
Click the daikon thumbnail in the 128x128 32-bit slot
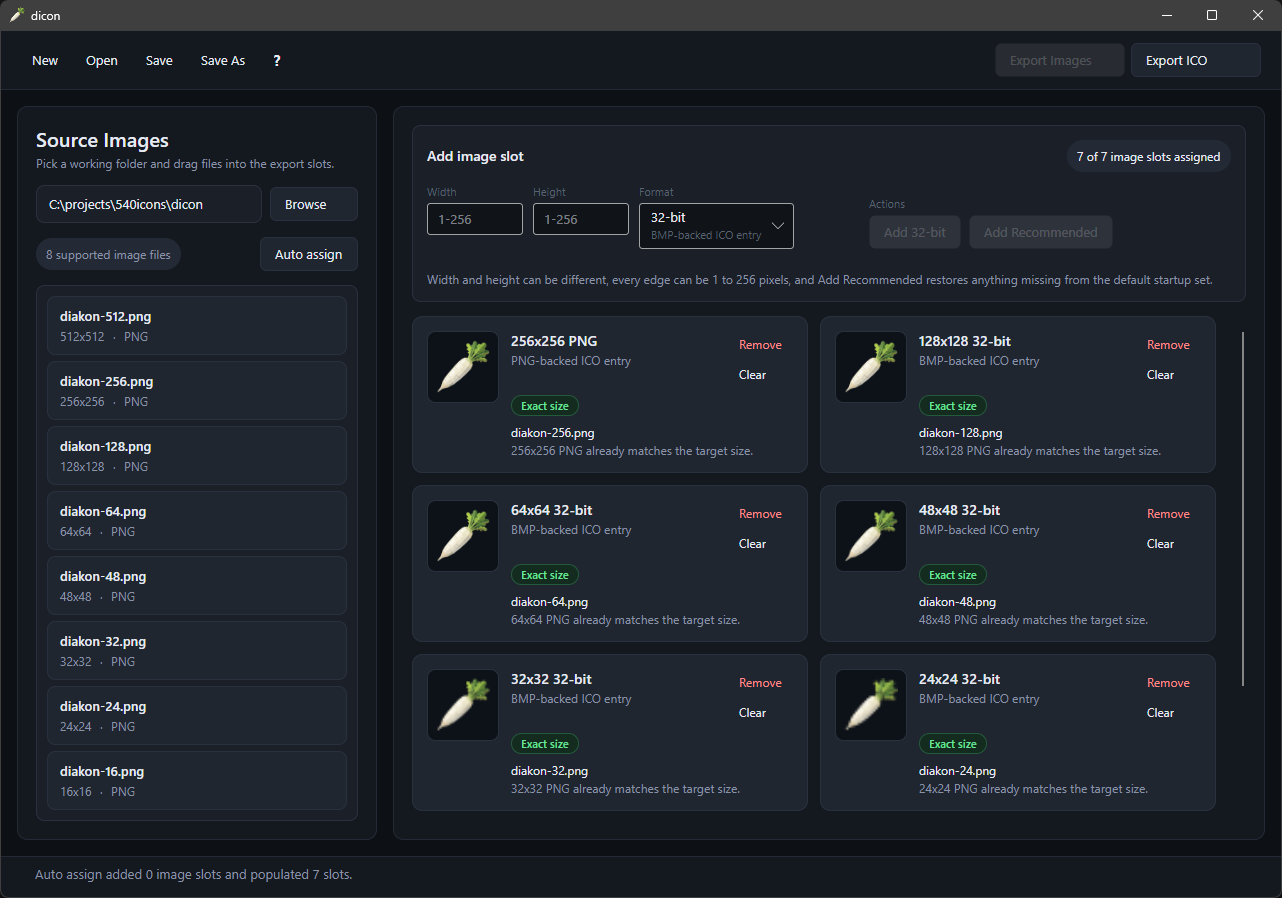click(870, 367)
